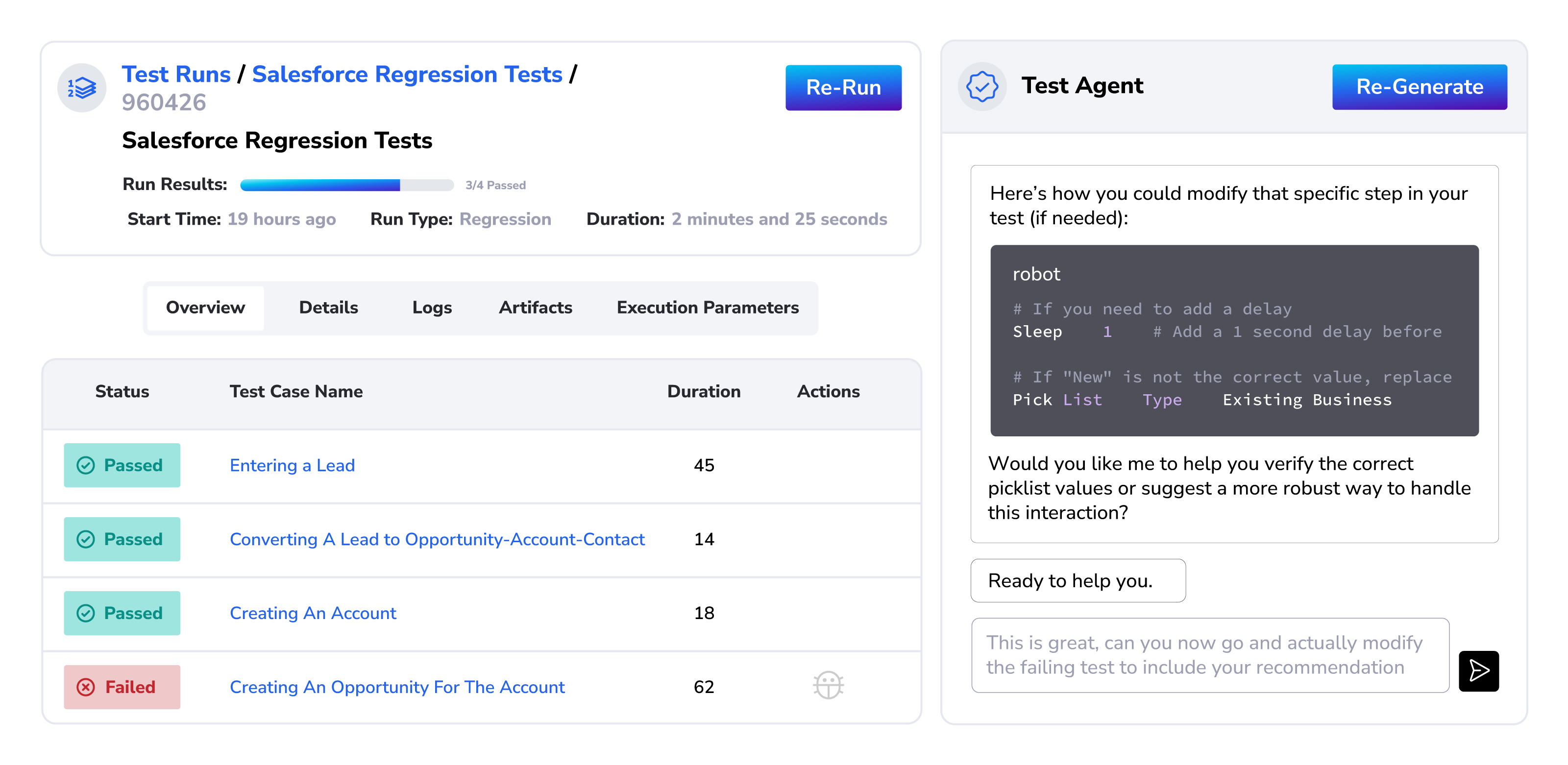Open the Entering a Lead test case

tap(292, 465)
